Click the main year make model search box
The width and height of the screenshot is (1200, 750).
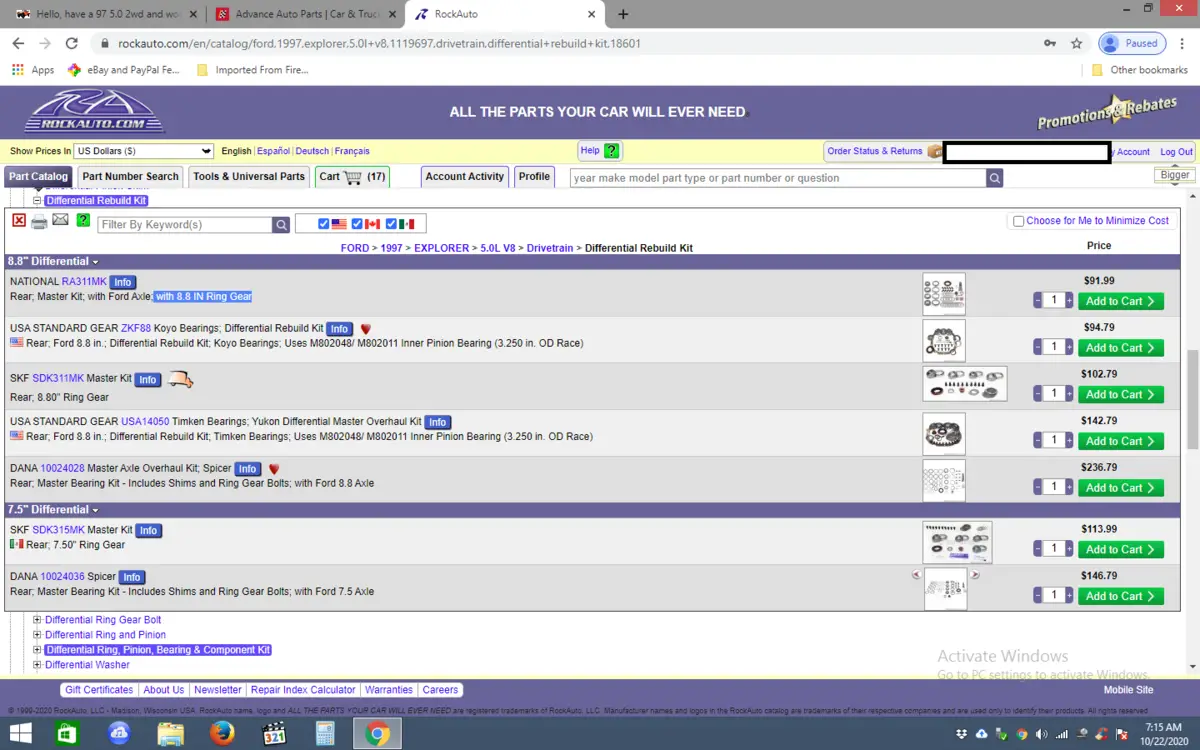[778, 178]
